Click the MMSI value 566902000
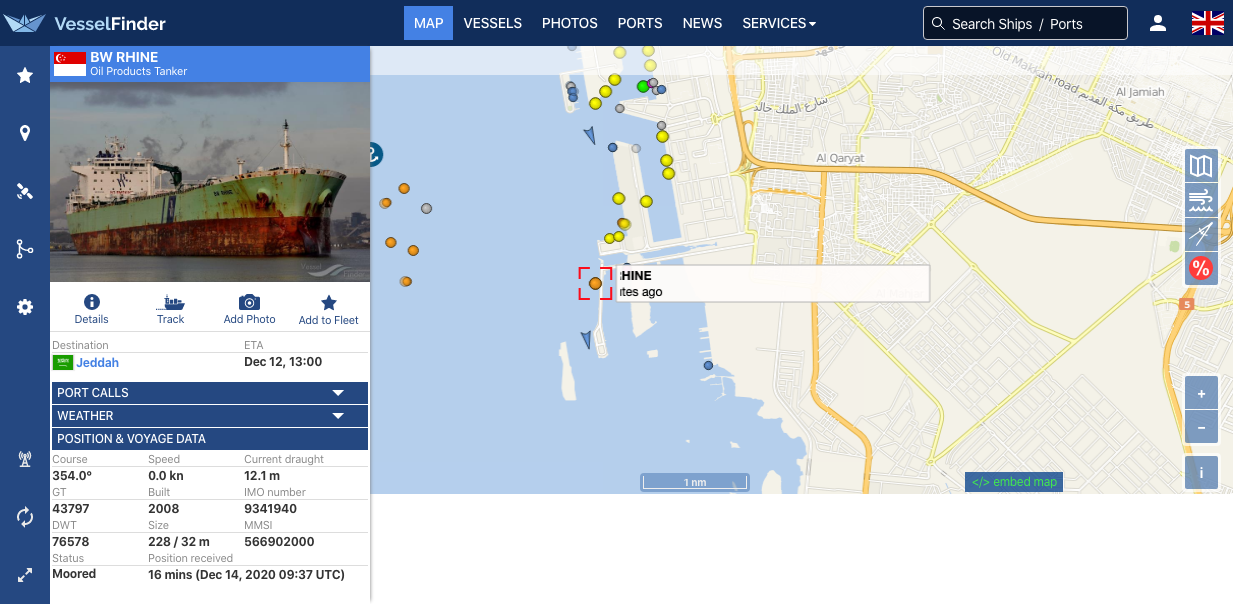This screenshot has width=1233, height=604. 279,542
